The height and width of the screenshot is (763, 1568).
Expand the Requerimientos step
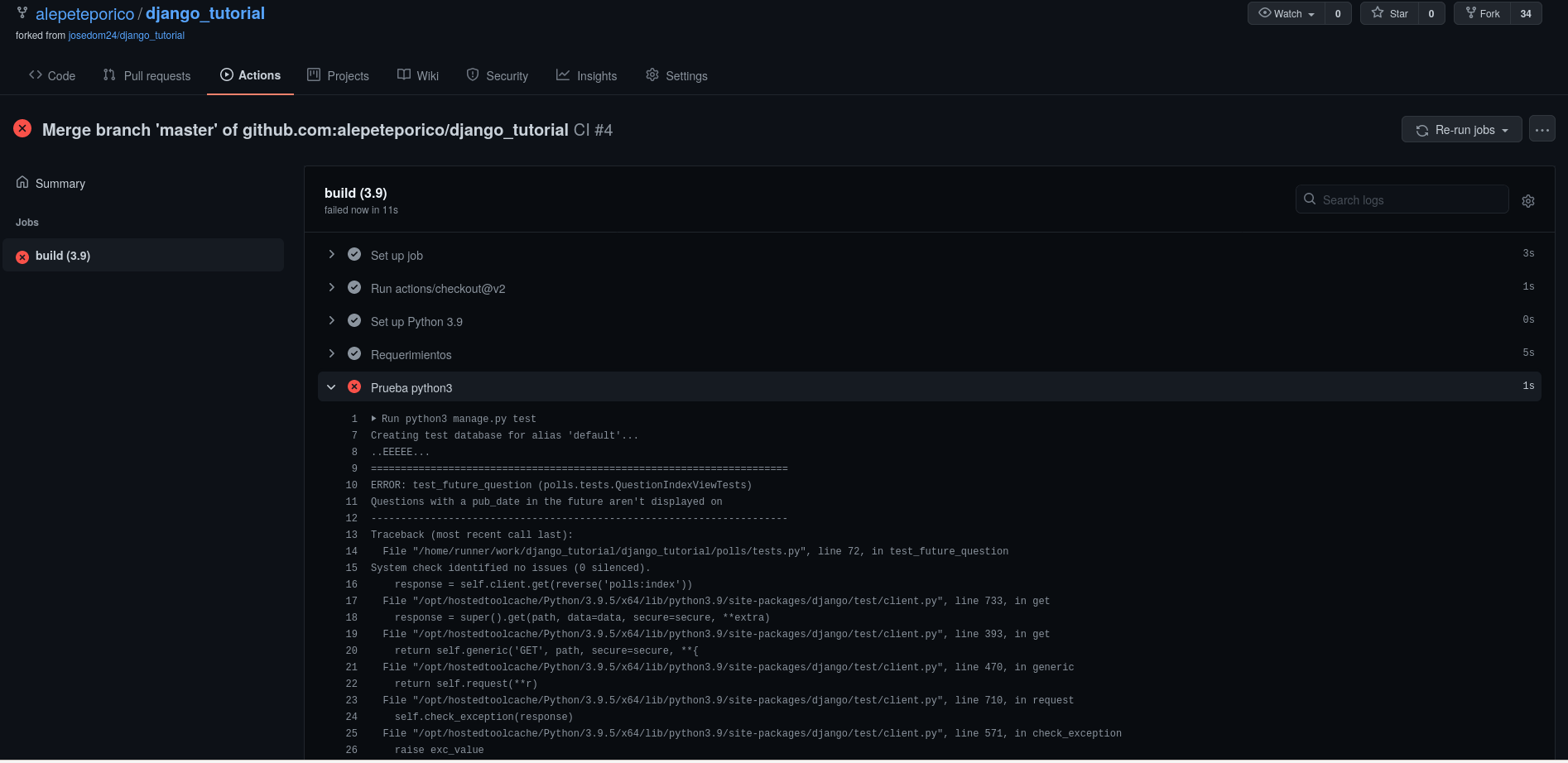(331, 353)
